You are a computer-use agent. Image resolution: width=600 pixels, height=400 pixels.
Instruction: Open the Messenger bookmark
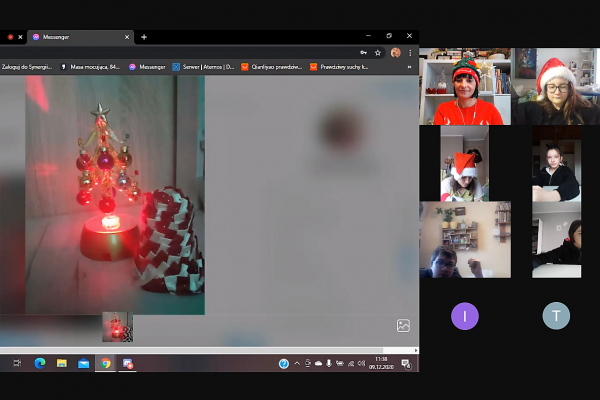pyautogui.click(x=148, y=67)
